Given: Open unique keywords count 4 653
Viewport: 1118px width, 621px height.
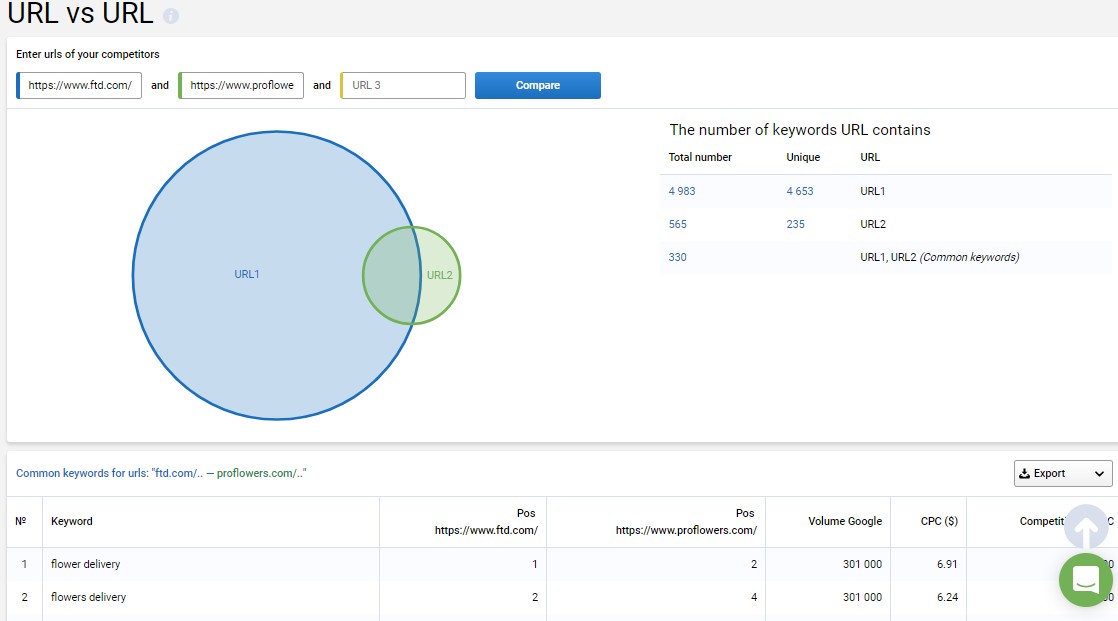Looking at the screenshot, I should (799, 191).
